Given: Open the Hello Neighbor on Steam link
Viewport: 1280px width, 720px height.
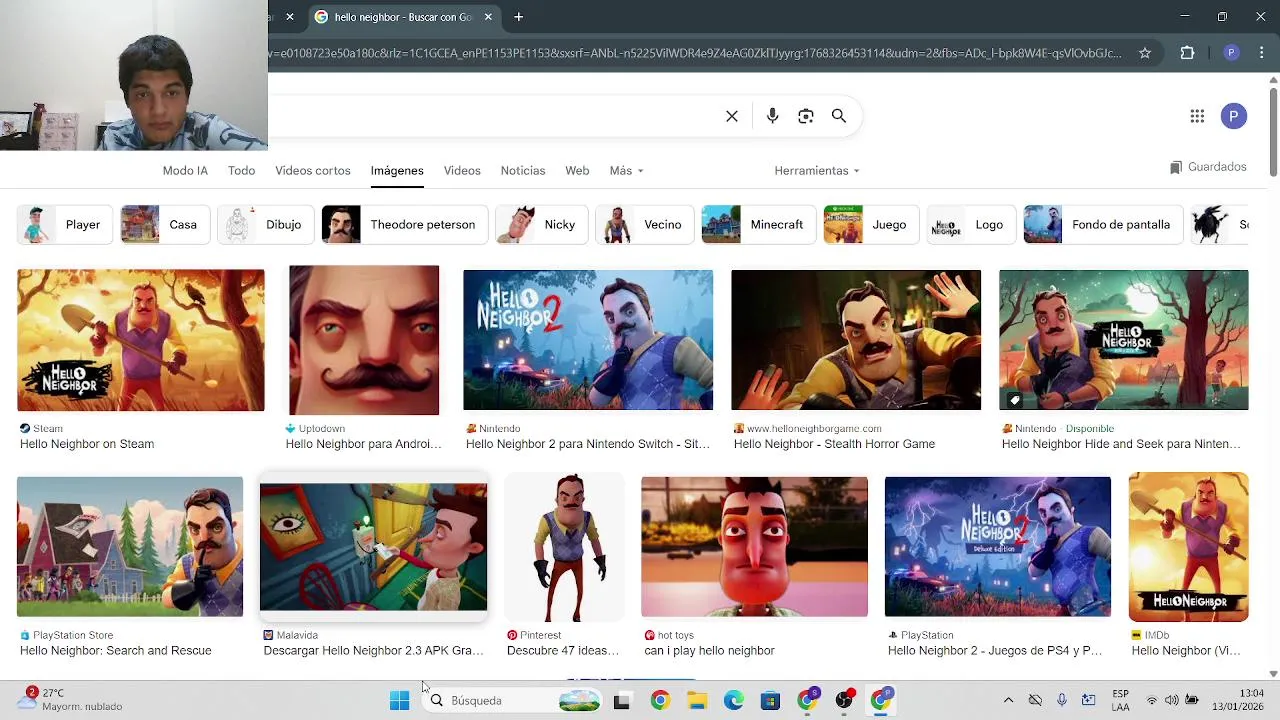Looking at the screenshot, I should 87,444.
